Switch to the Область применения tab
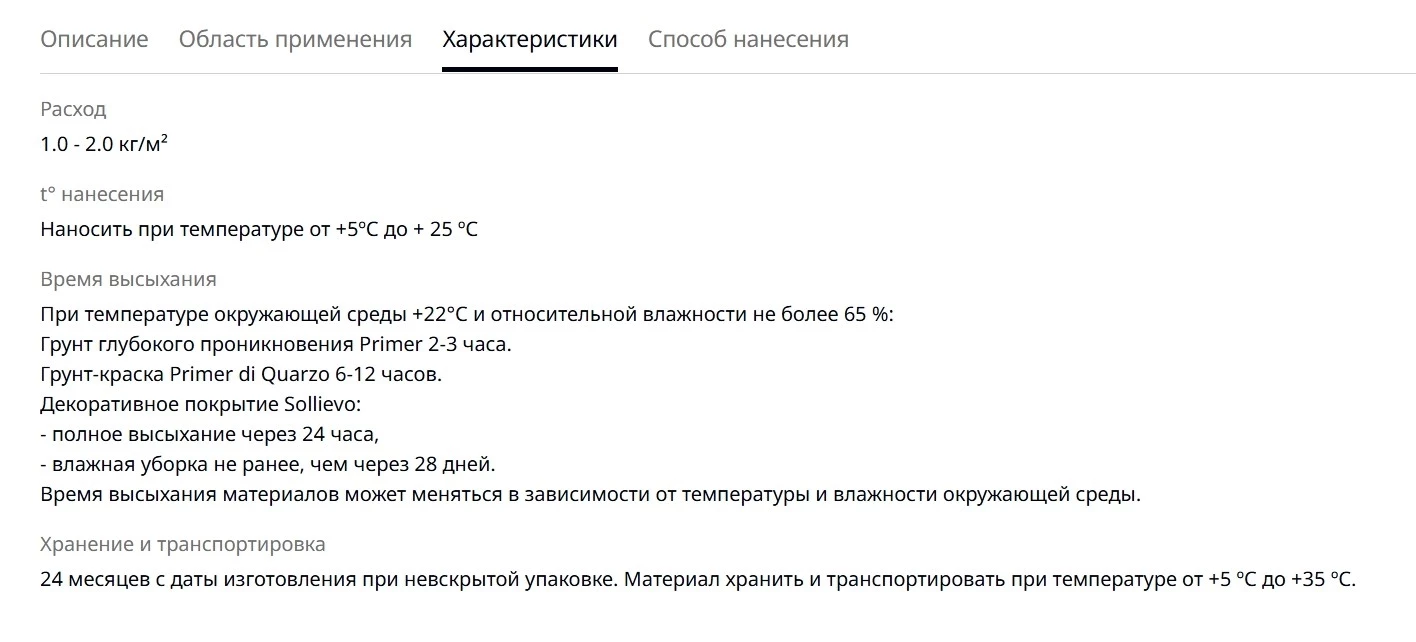Viewport: 1416px width, 642px height. pyautogui.click(x=295, y=39)
